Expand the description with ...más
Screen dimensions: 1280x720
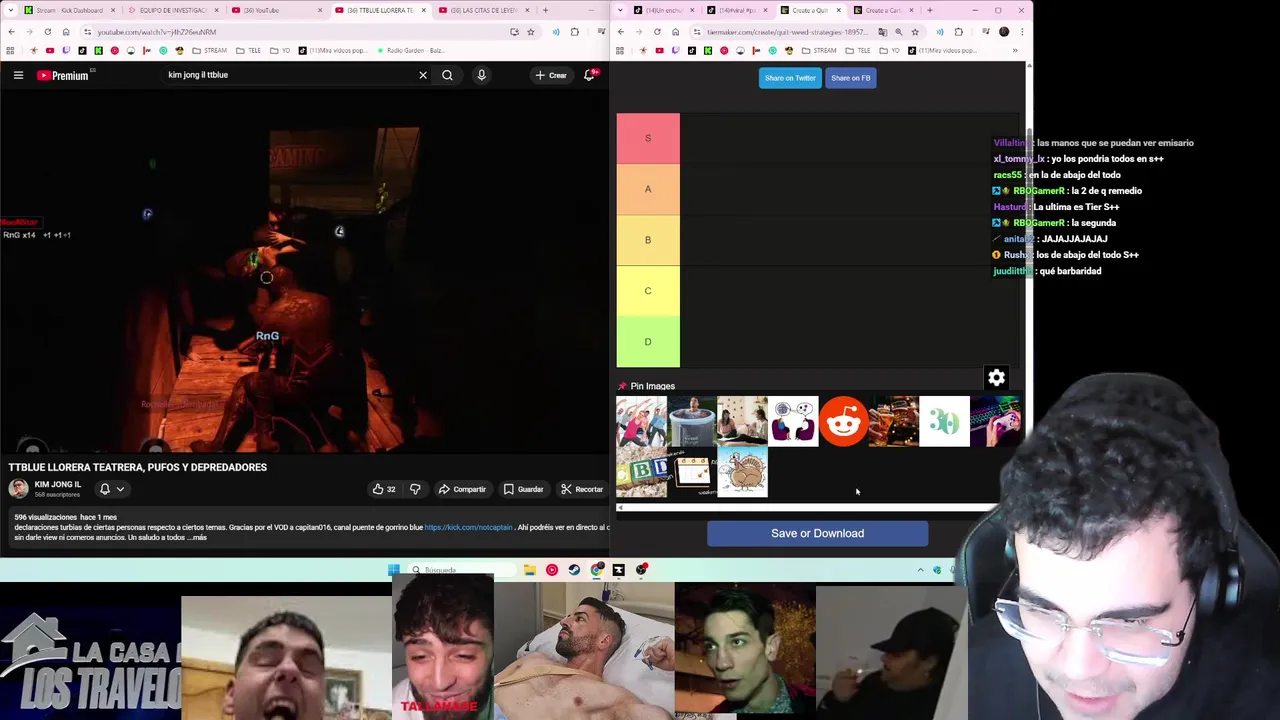click(198, 538)
